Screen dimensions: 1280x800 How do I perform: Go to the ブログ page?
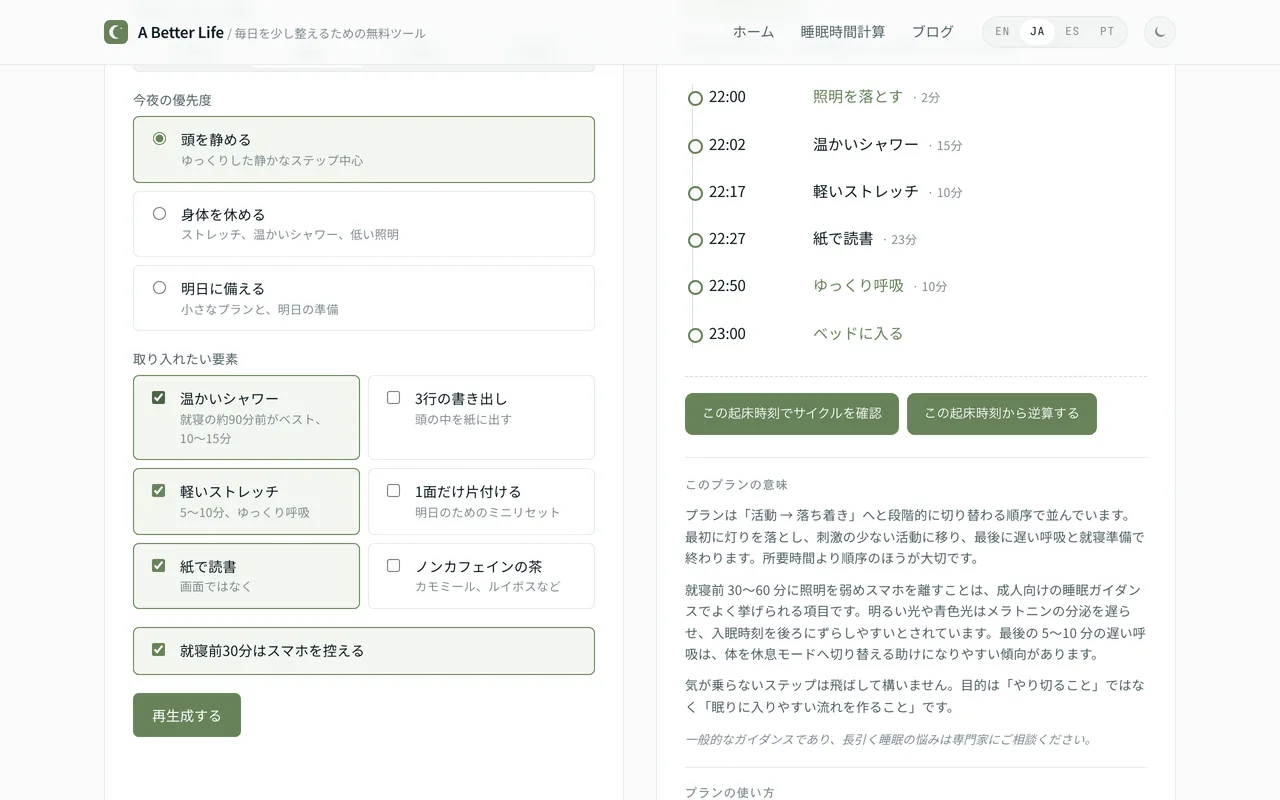point(932,32)
